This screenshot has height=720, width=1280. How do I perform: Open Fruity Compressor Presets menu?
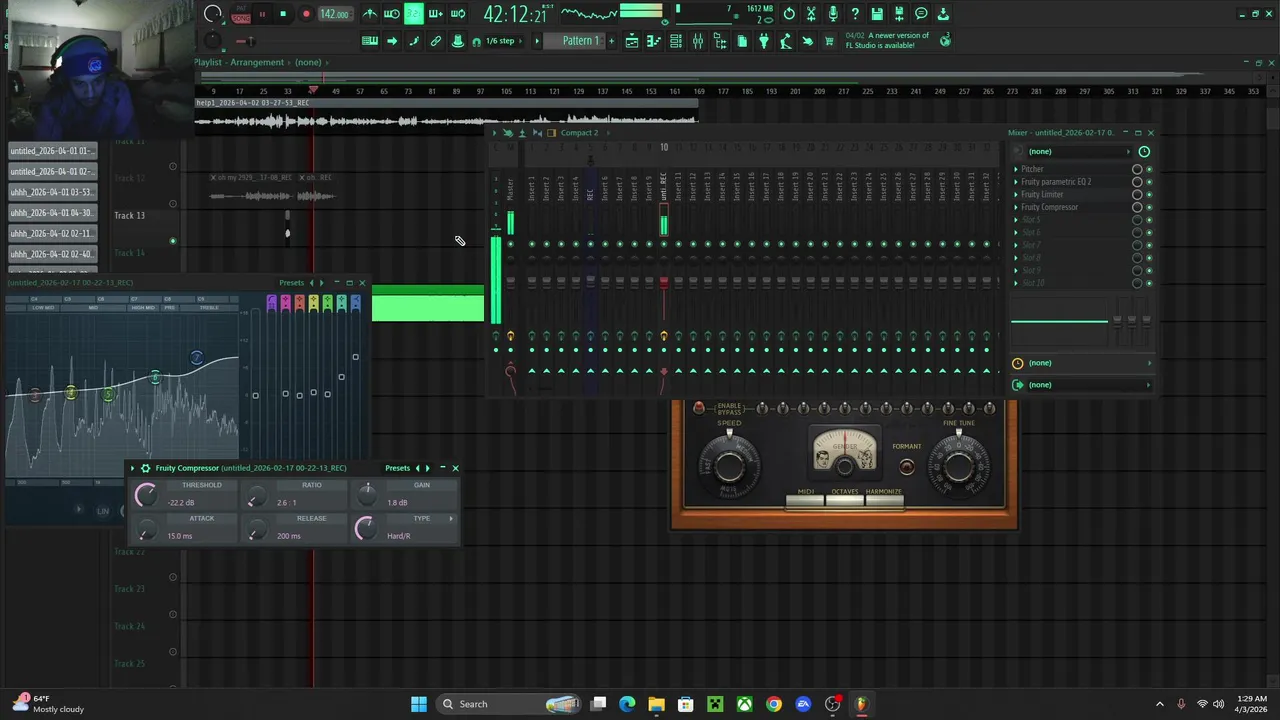[397, 468]
